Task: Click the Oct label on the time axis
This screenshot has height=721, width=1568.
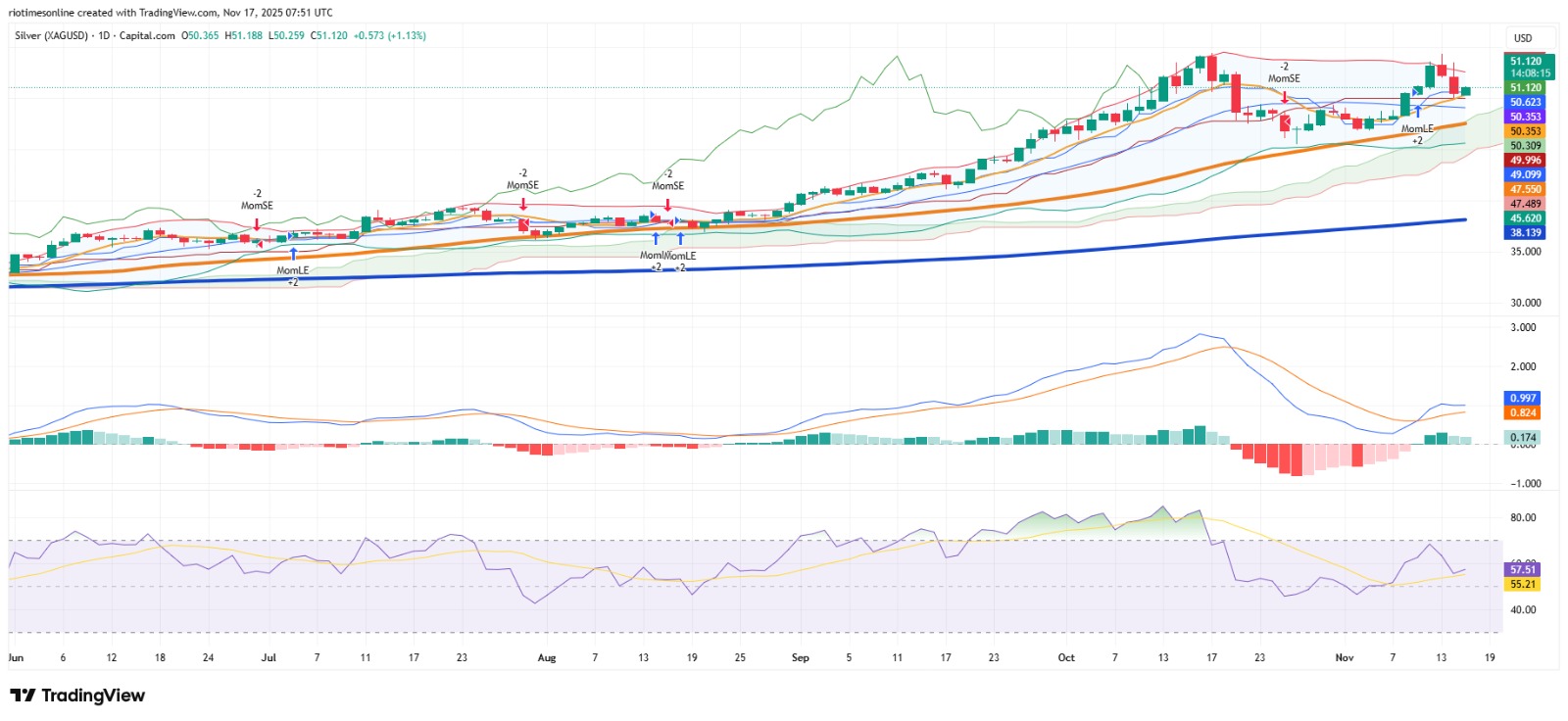Action: click(x=1066, y=658)
